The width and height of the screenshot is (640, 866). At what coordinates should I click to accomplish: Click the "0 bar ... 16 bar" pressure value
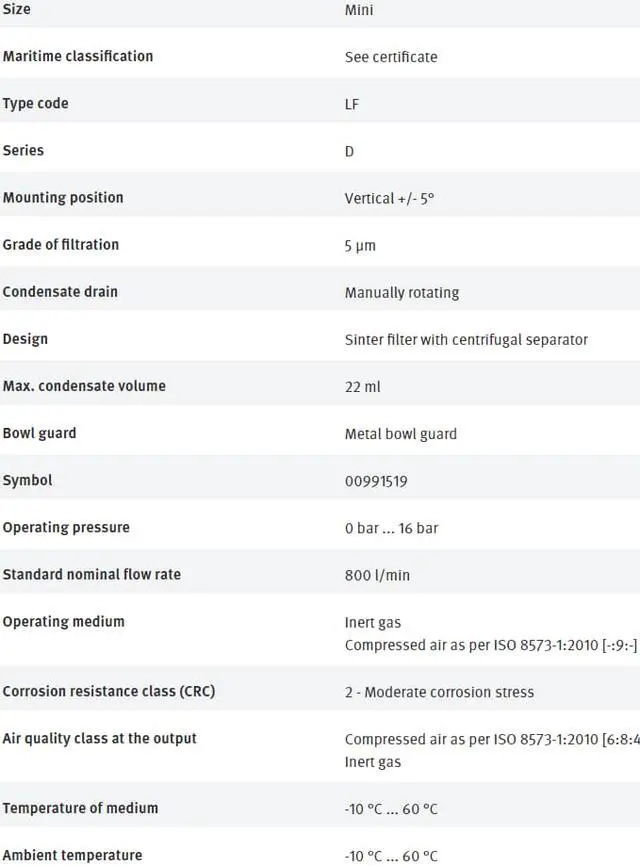pyautogui.click(x=391, y=528)
